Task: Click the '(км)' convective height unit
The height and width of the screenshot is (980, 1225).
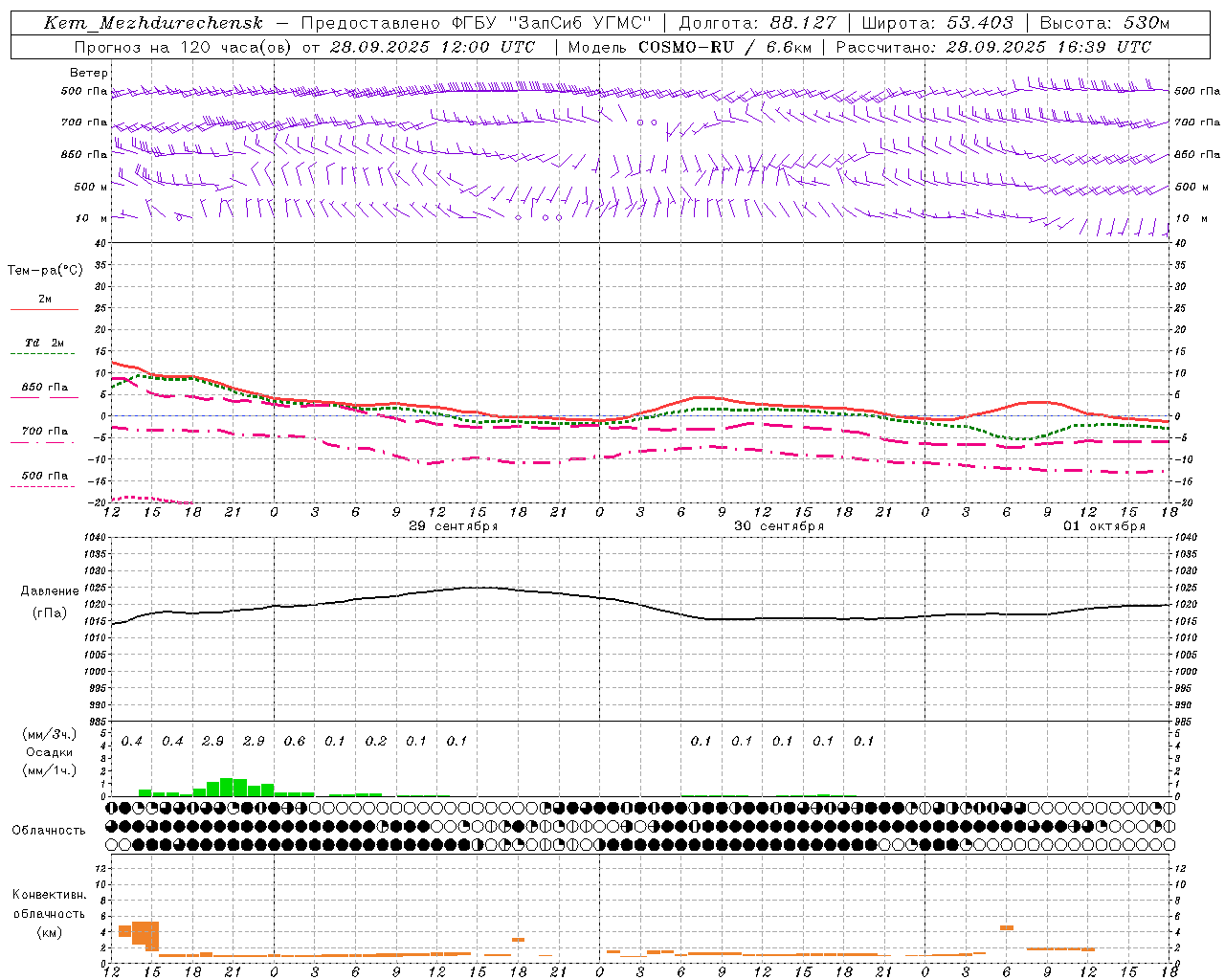Action: [x=50, y=932]
